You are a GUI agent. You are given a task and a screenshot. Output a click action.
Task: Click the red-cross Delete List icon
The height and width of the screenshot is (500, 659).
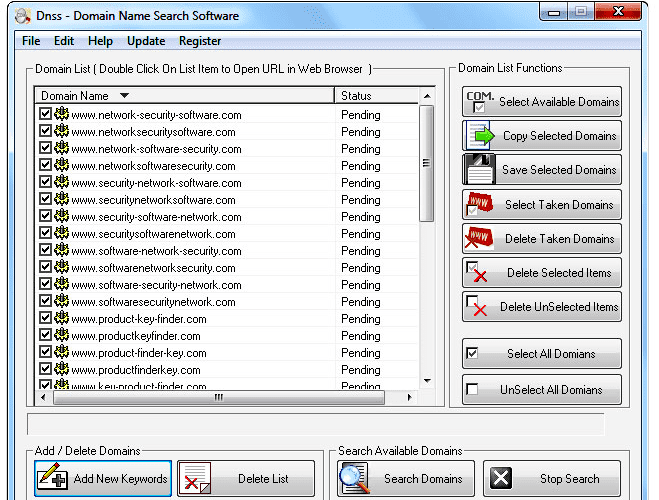pos(195,478)
